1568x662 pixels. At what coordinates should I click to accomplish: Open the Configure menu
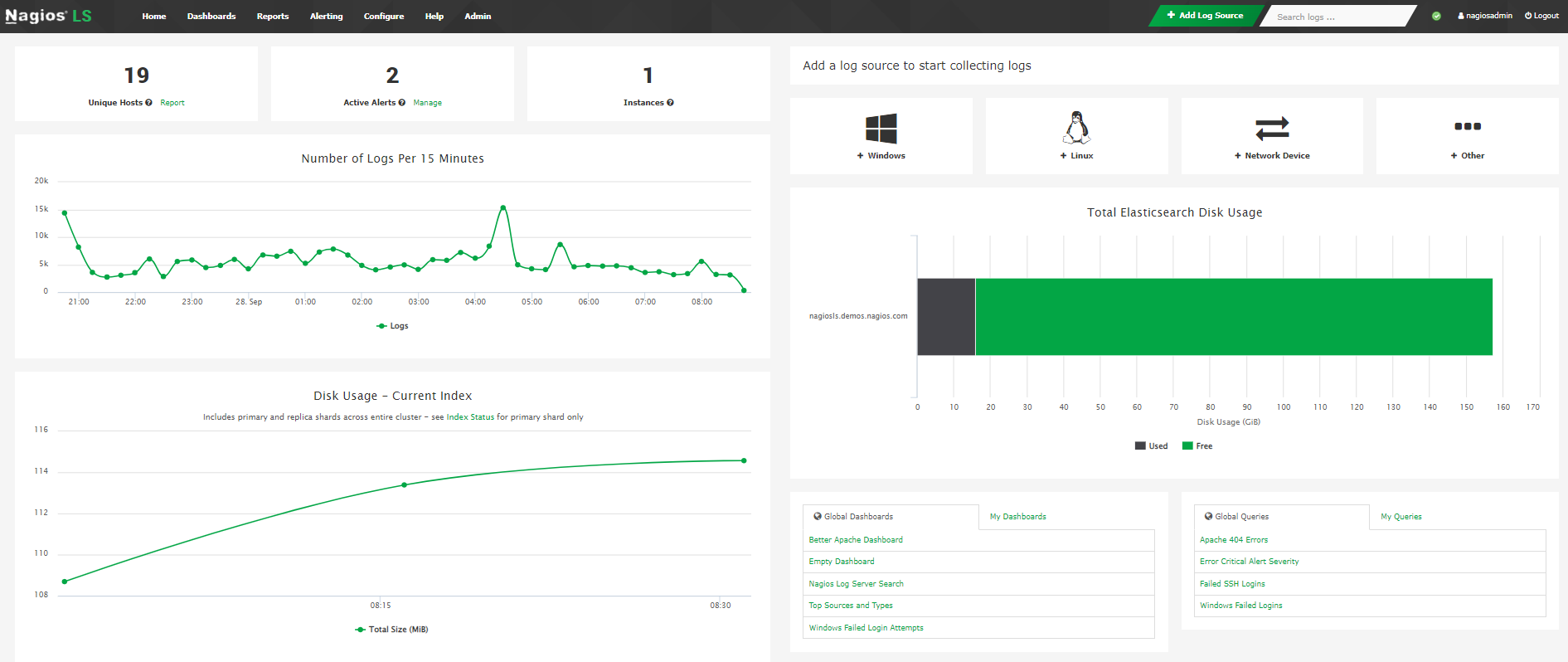coord(383,17)
